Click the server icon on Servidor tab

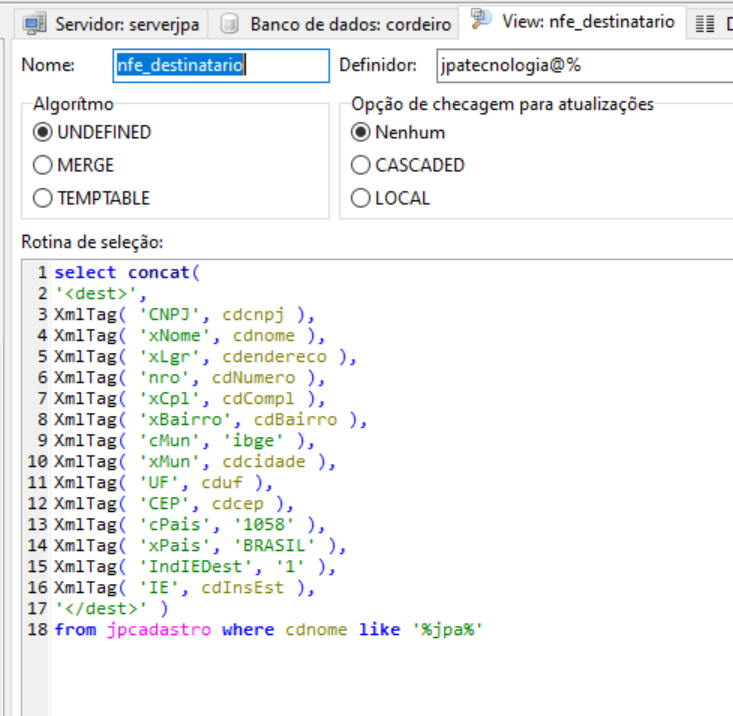35,23
